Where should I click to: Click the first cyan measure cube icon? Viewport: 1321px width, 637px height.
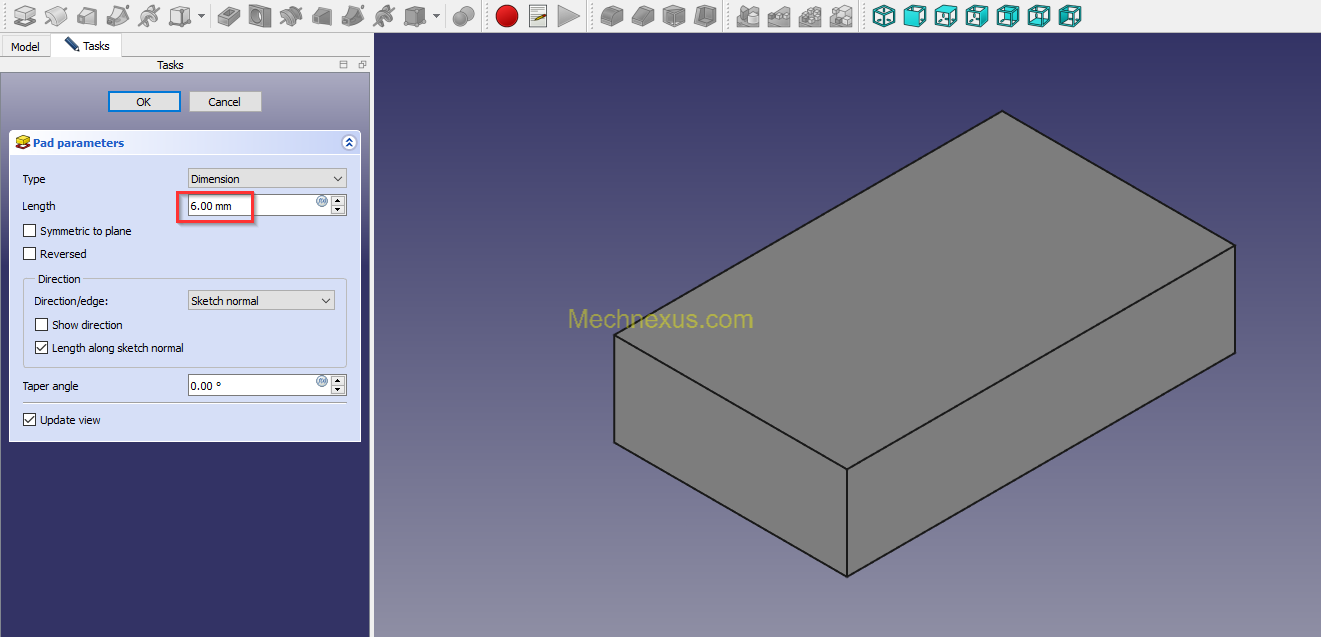(x=884, y=16)
